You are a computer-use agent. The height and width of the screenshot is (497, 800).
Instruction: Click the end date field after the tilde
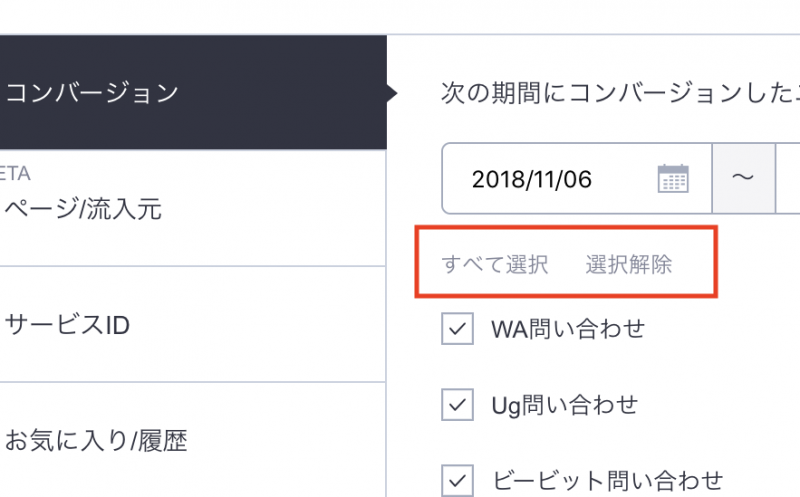pyautogui.click(x=789, y=179)
